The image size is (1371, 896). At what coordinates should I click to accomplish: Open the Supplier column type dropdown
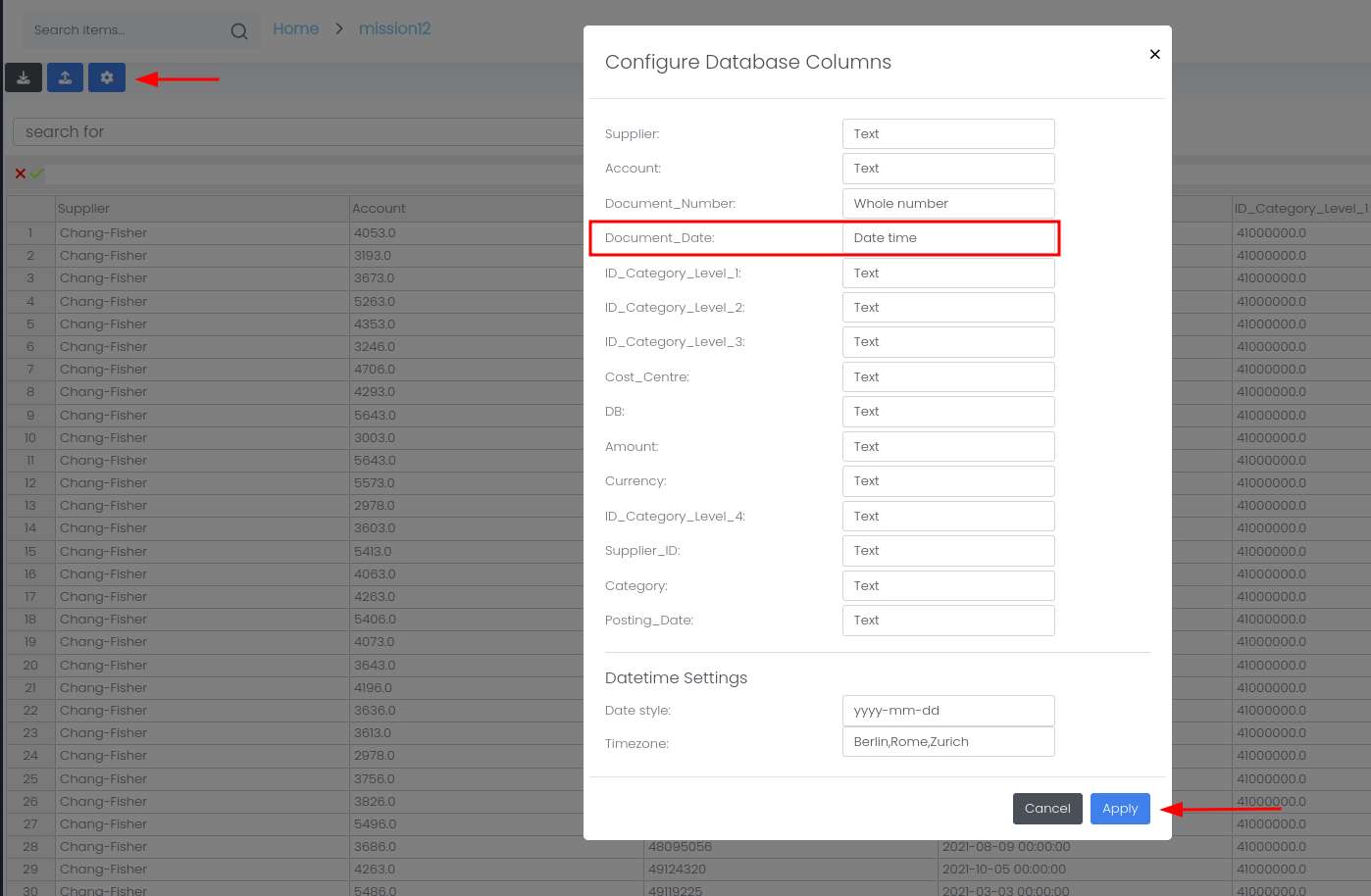coord(947,134)
